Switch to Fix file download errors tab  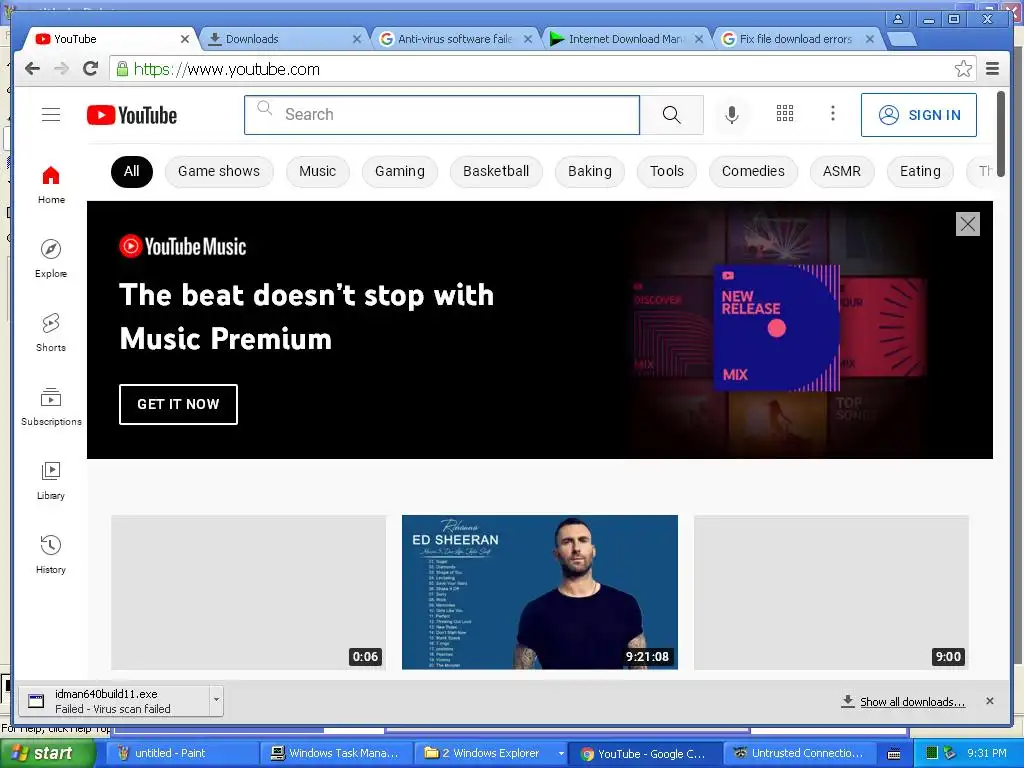coord(796,39)
